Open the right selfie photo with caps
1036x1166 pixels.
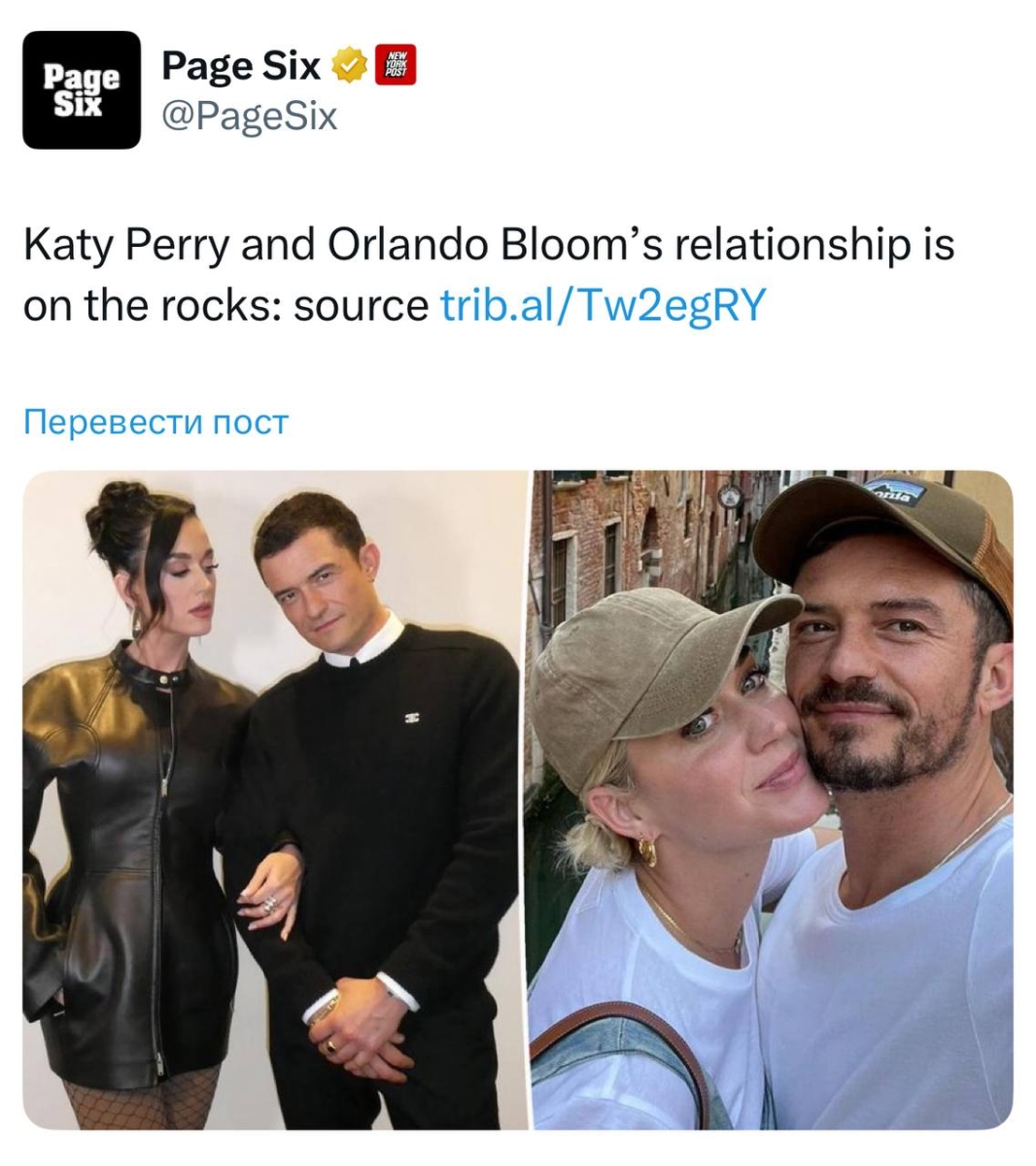[x=773, y=801]
